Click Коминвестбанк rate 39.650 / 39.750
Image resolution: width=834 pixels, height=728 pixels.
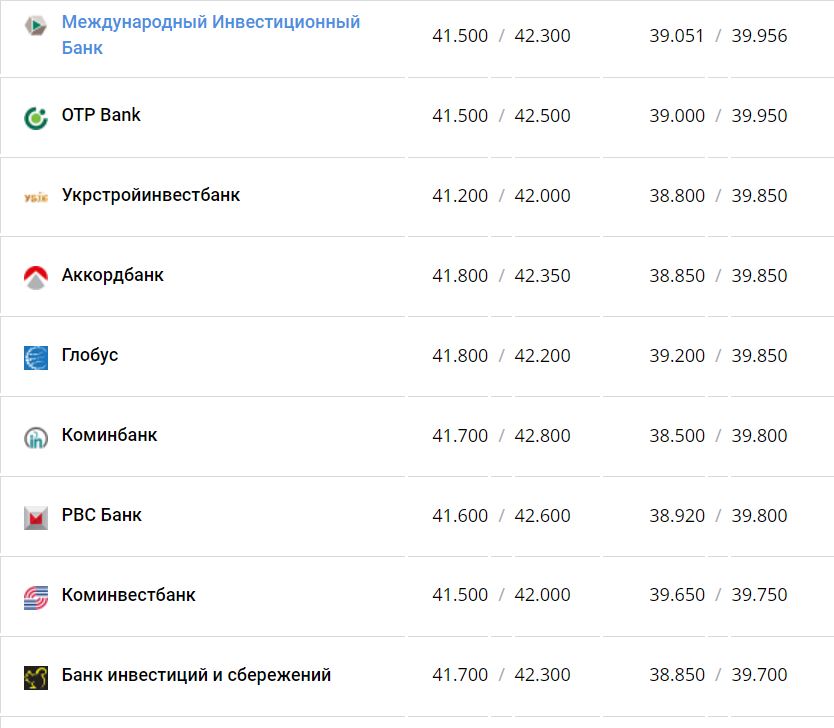coord(718,595)
